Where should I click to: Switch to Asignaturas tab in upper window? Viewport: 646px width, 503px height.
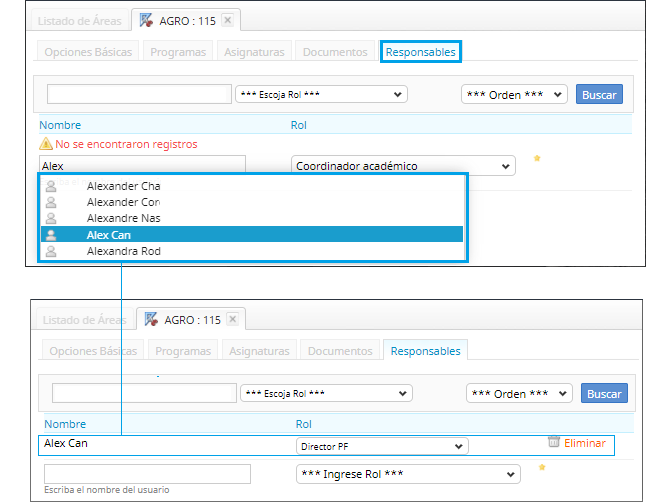click(x=254, y=52)
